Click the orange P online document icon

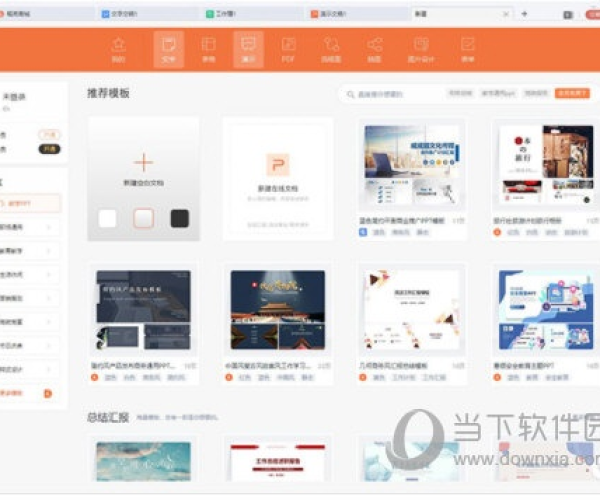[278, 164]
